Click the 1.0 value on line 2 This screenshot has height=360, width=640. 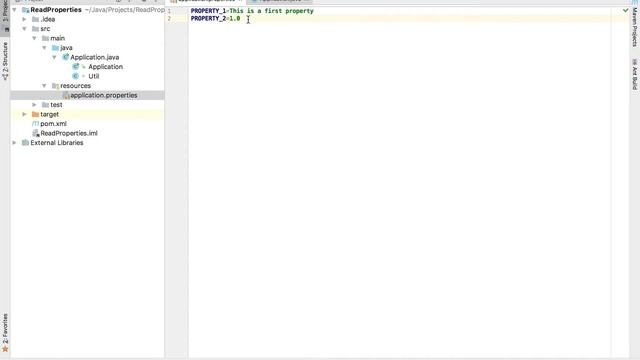coord(235,18)
